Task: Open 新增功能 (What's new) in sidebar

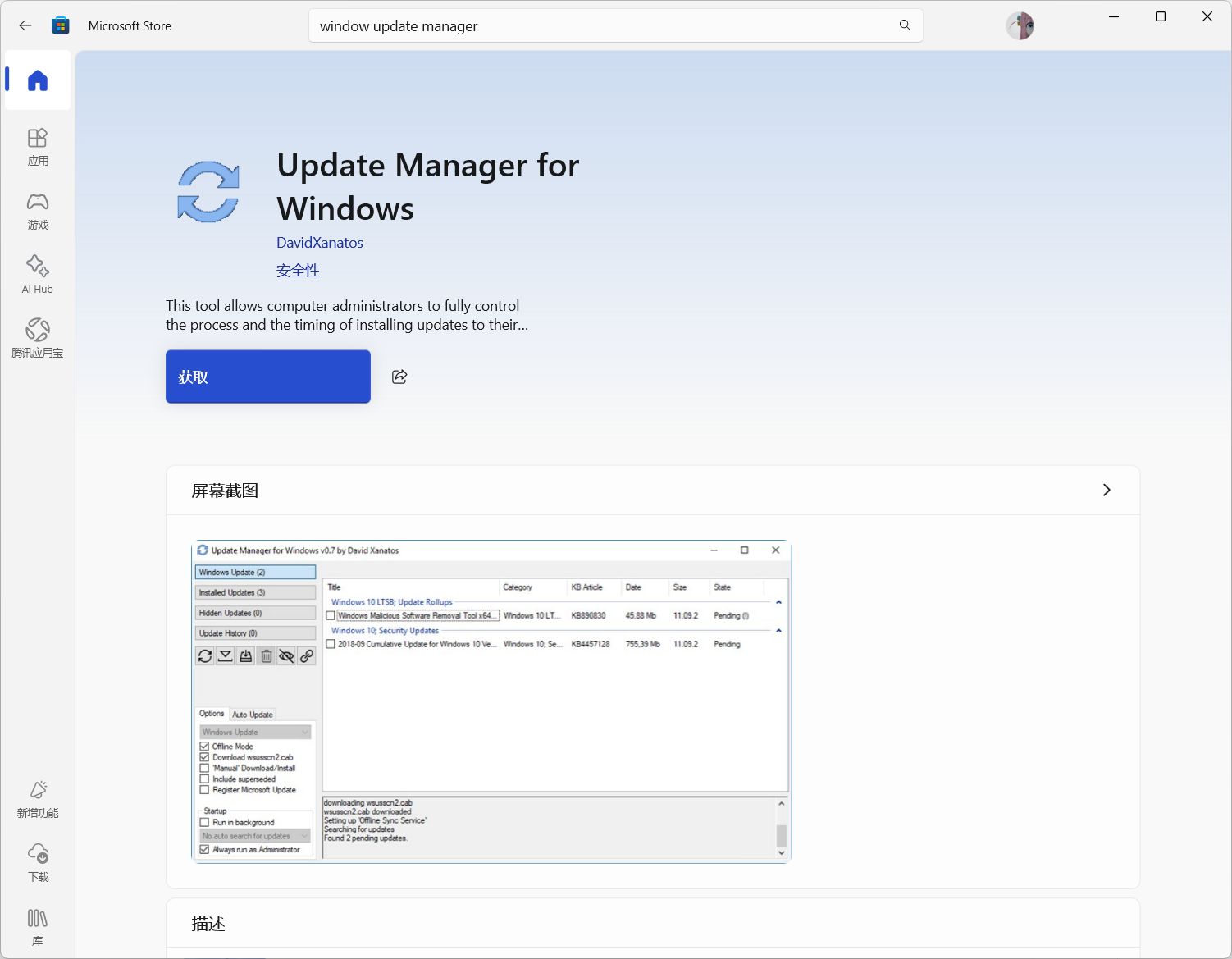Action: coord(38,800)
